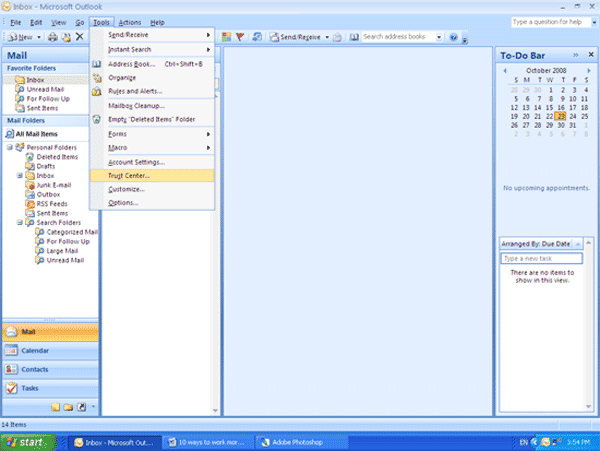Click the Send/Receive toolbar button
The height and width of the screenshot is (451, 600).
295,37
